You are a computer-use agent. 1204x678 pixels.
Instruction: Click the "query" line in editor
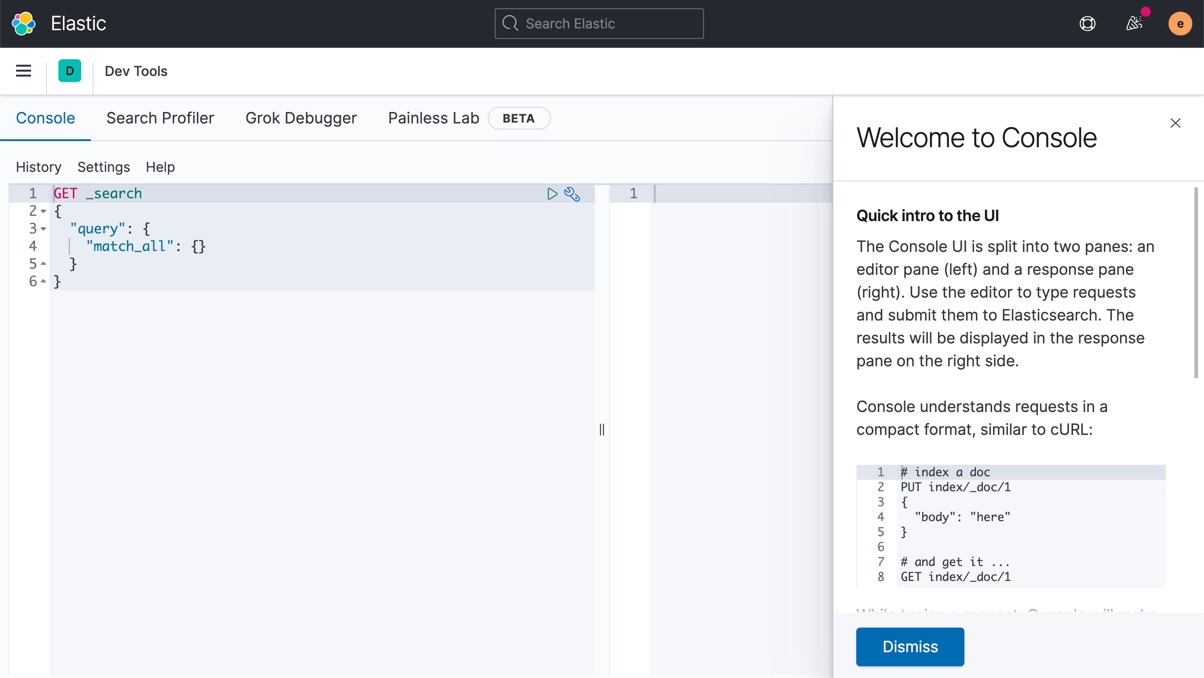pos(110,229)
